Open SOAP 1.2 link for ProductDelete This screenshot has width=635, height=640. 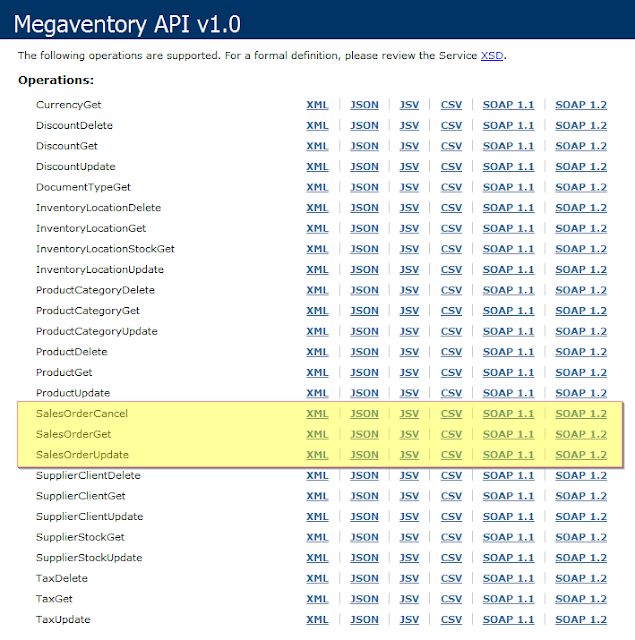(x=581, y=352)
